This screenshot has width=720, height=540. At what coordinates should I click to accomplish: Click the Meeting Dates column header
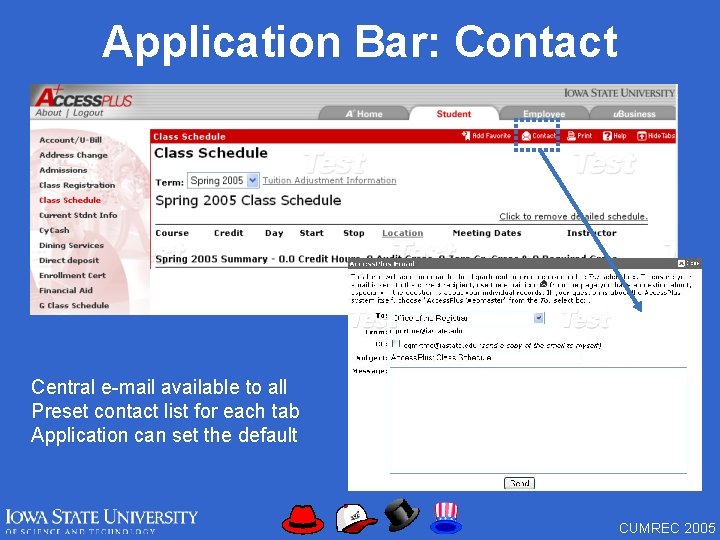[x=487, y=233]
